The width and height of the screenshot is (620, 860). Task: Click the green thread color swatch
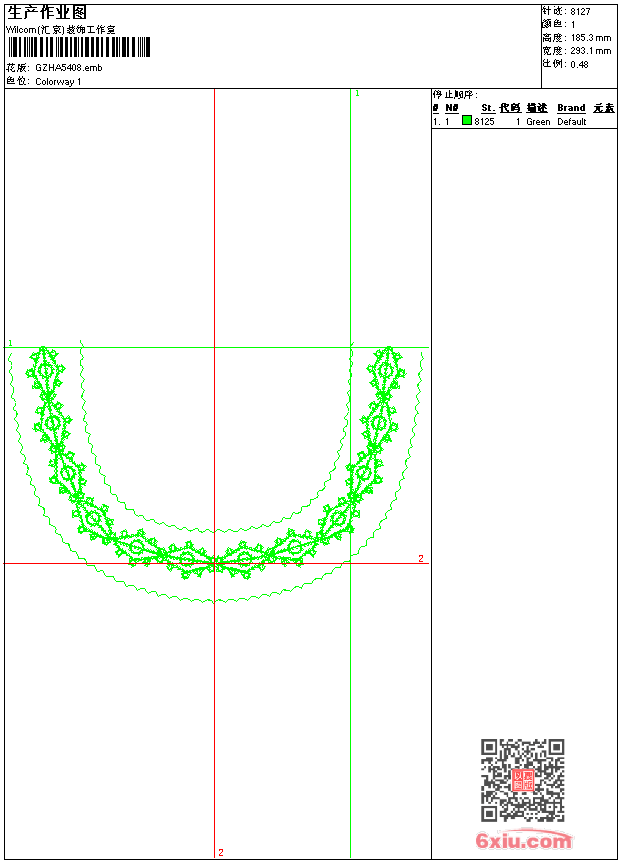pos(467,121)
